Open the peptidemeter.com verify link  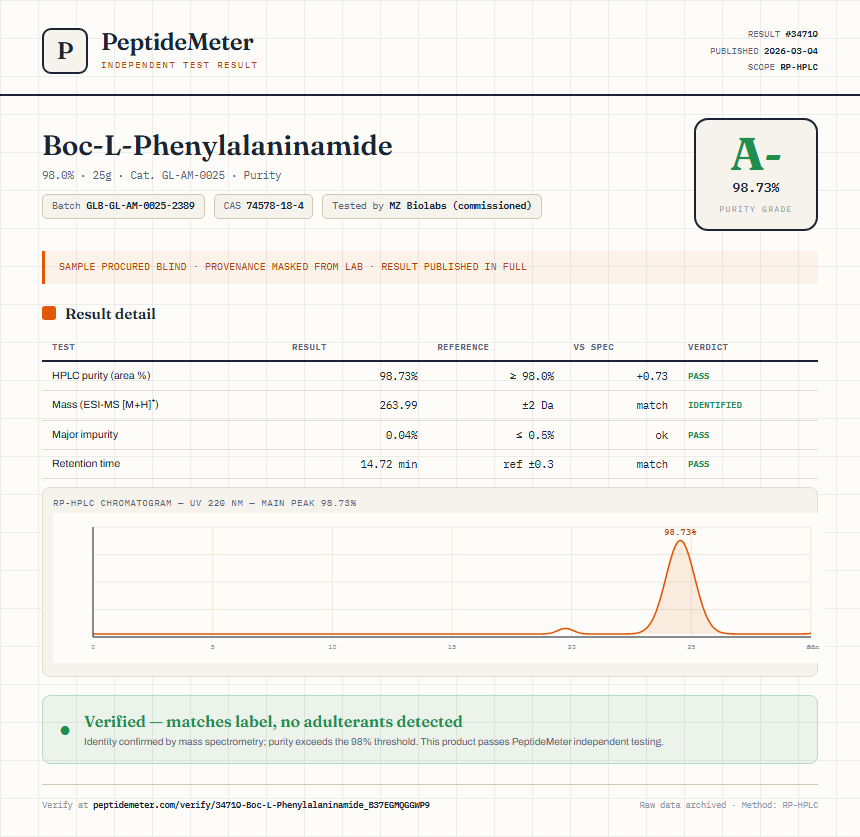tap(261, 805)
